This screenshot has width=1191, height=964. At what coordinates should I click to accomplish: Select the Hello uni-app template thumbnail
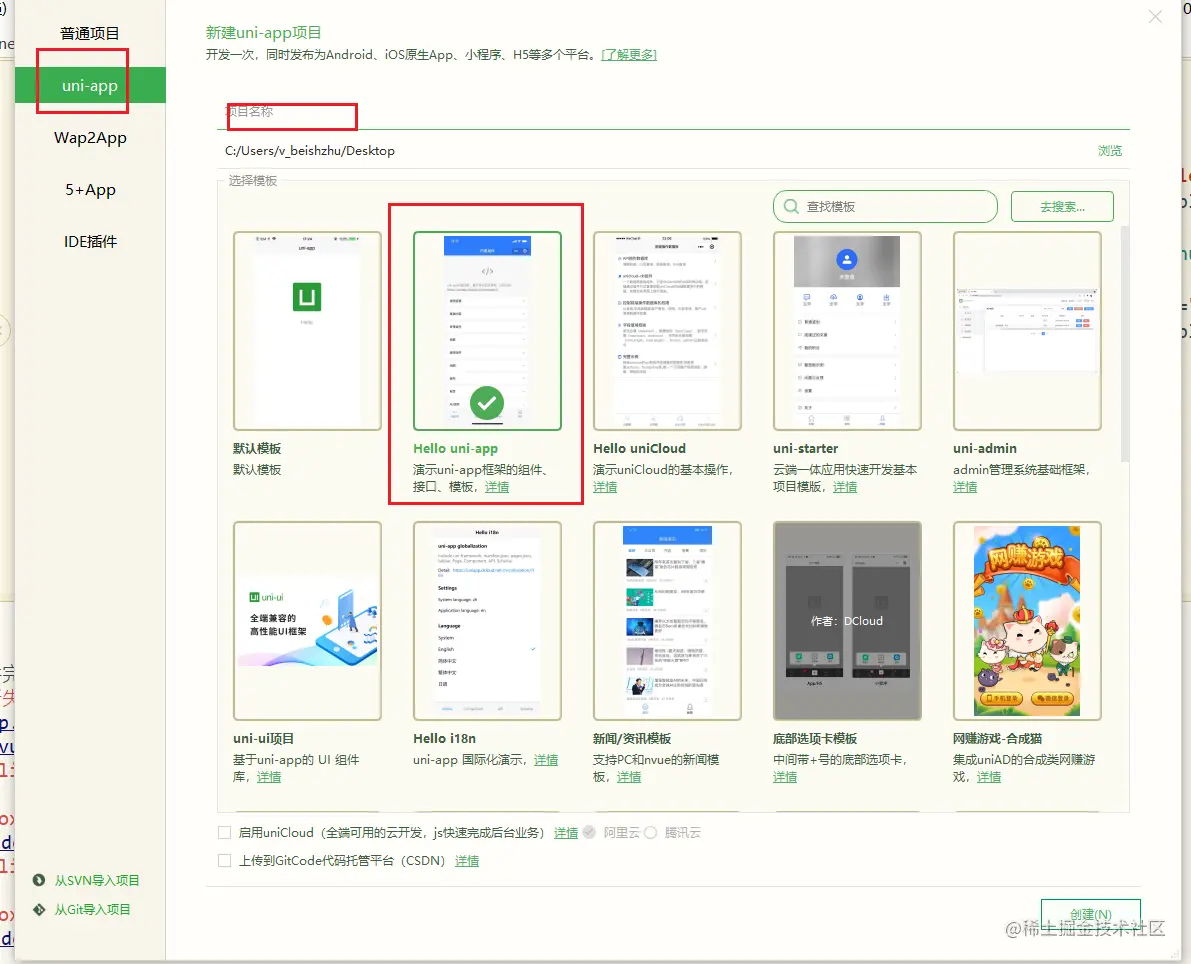point(487,331)
